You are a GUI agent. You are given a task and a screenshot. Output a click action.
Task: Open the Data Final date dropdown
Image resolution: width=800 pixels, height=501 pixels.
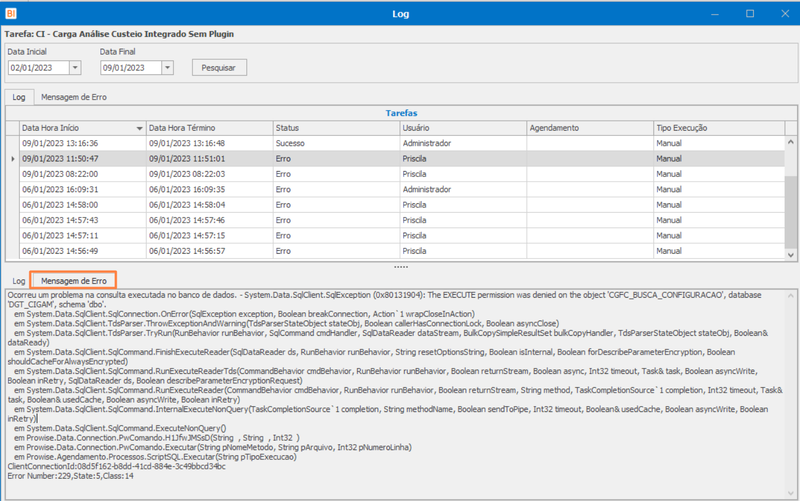tap(167, 68)
